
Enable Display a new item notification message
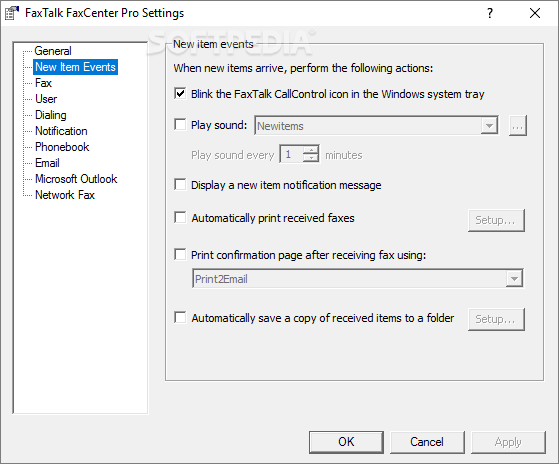tap(180, 185)
